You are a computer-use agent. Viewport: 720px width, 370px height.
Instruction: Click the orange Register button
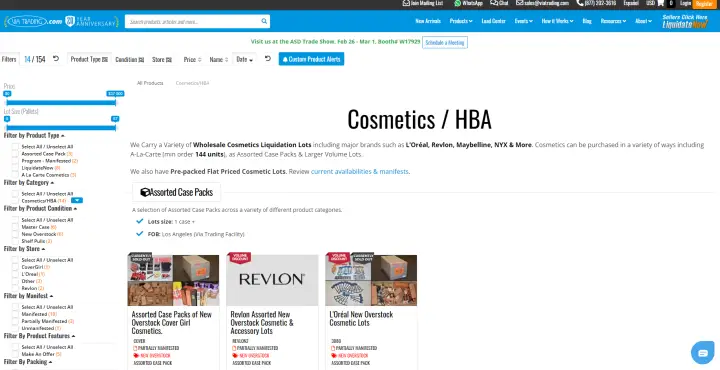click(703, 4)
